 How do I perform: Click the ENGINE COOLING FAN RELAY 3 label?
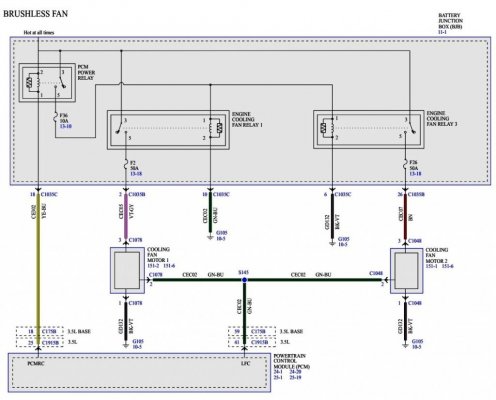tap(442, 119)
